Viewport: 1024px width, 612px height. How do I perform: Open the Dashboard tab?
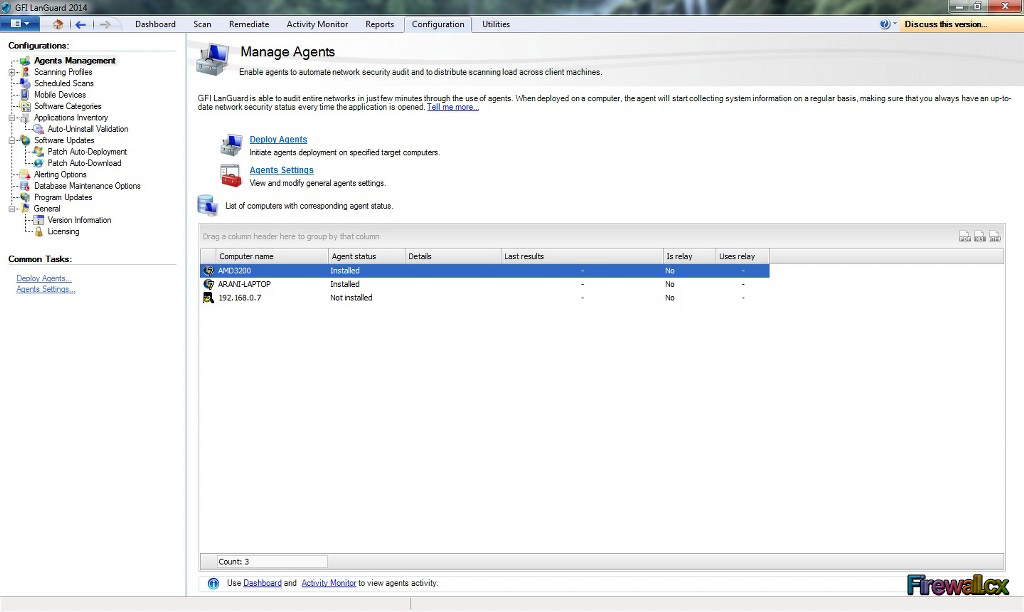tap(155, 24)
